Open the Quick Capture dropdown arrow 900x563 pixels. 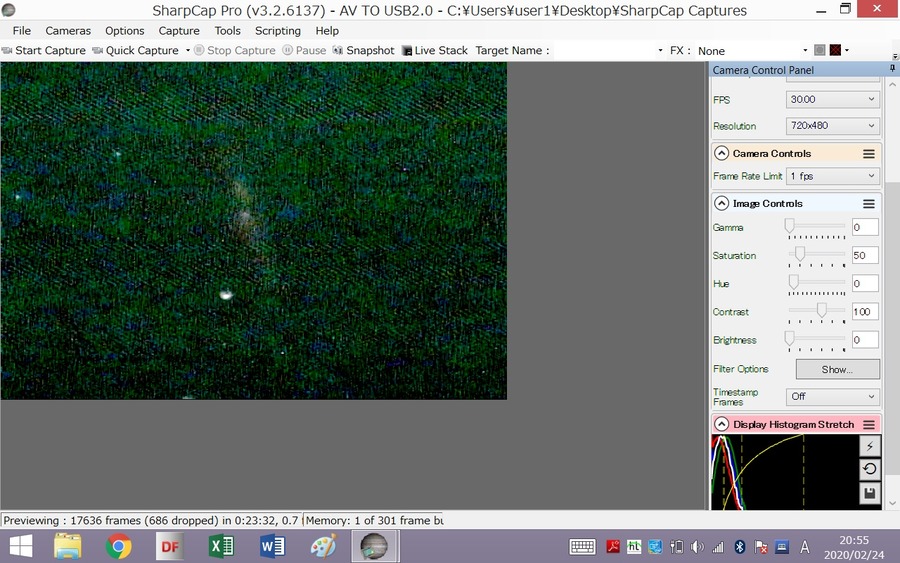[188, 51]
